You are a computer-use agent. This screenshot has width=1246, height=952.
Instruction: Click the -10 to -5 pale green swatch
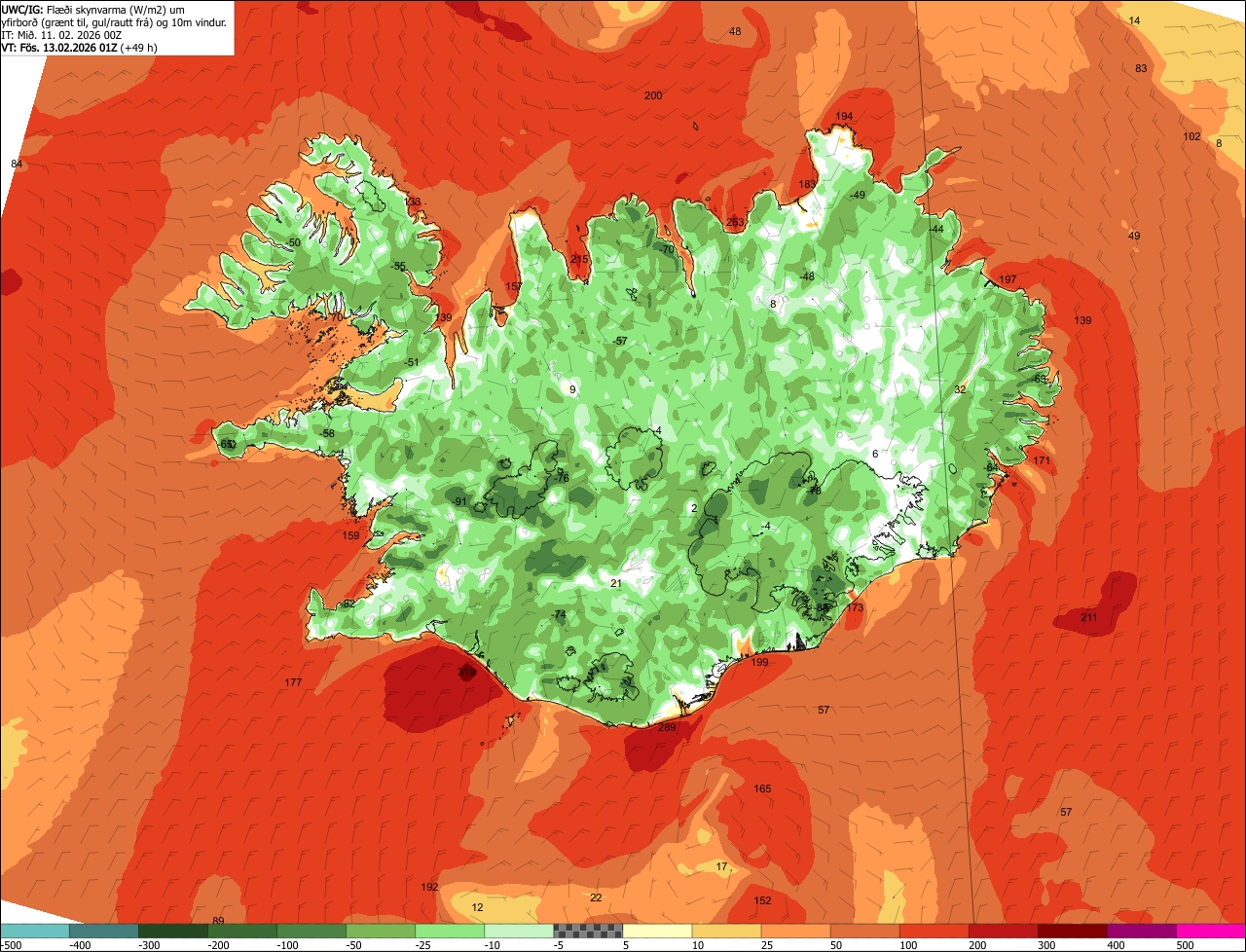pyautogui.click(x=519, y=931)
